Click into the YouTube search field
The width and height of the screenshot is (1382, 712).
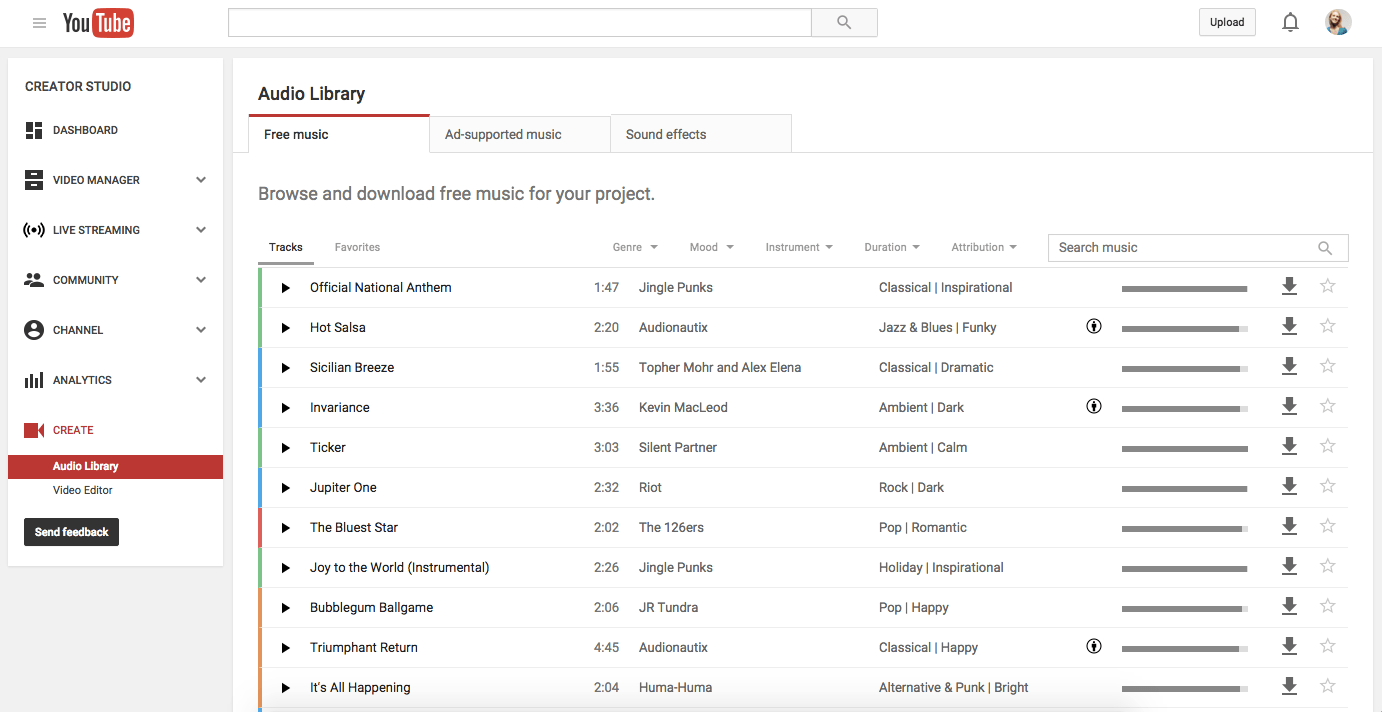[519, 22]
